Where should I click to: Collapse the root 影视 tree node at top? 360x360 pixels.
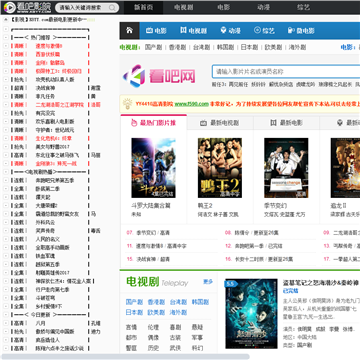tap(6, 20)
